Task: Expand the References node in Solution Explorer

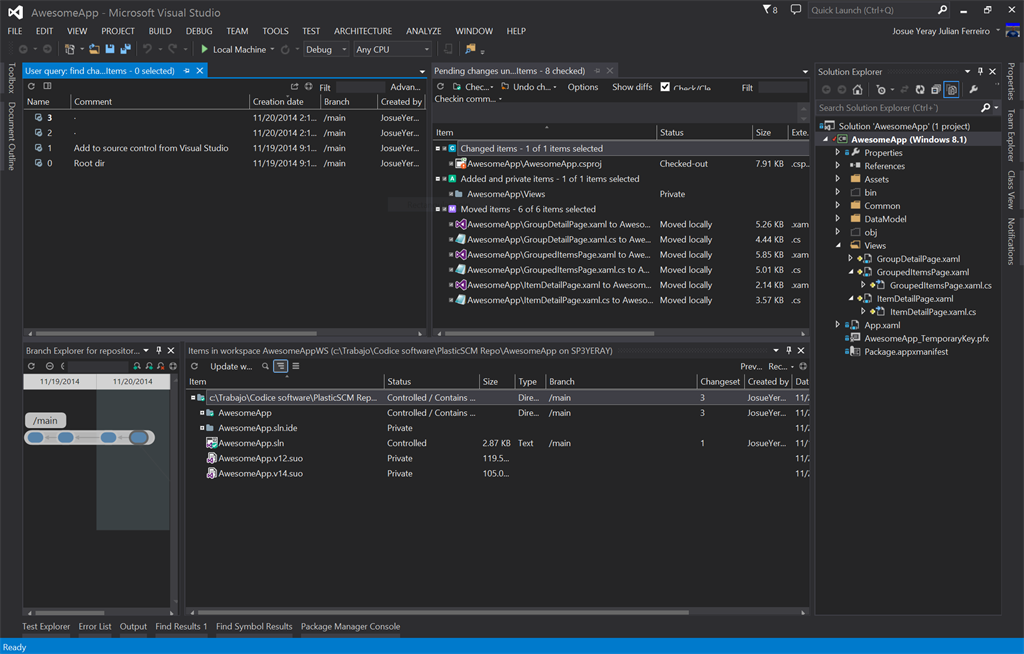Action: click(838, 166)
